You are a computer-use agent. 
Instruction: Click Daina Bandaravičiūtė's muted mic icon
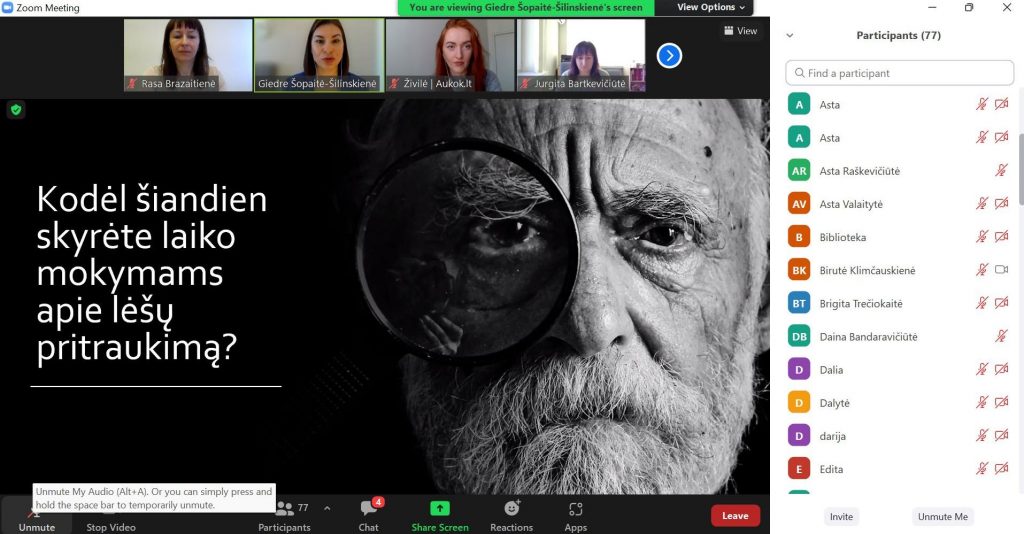click(x=1001, y=336)
